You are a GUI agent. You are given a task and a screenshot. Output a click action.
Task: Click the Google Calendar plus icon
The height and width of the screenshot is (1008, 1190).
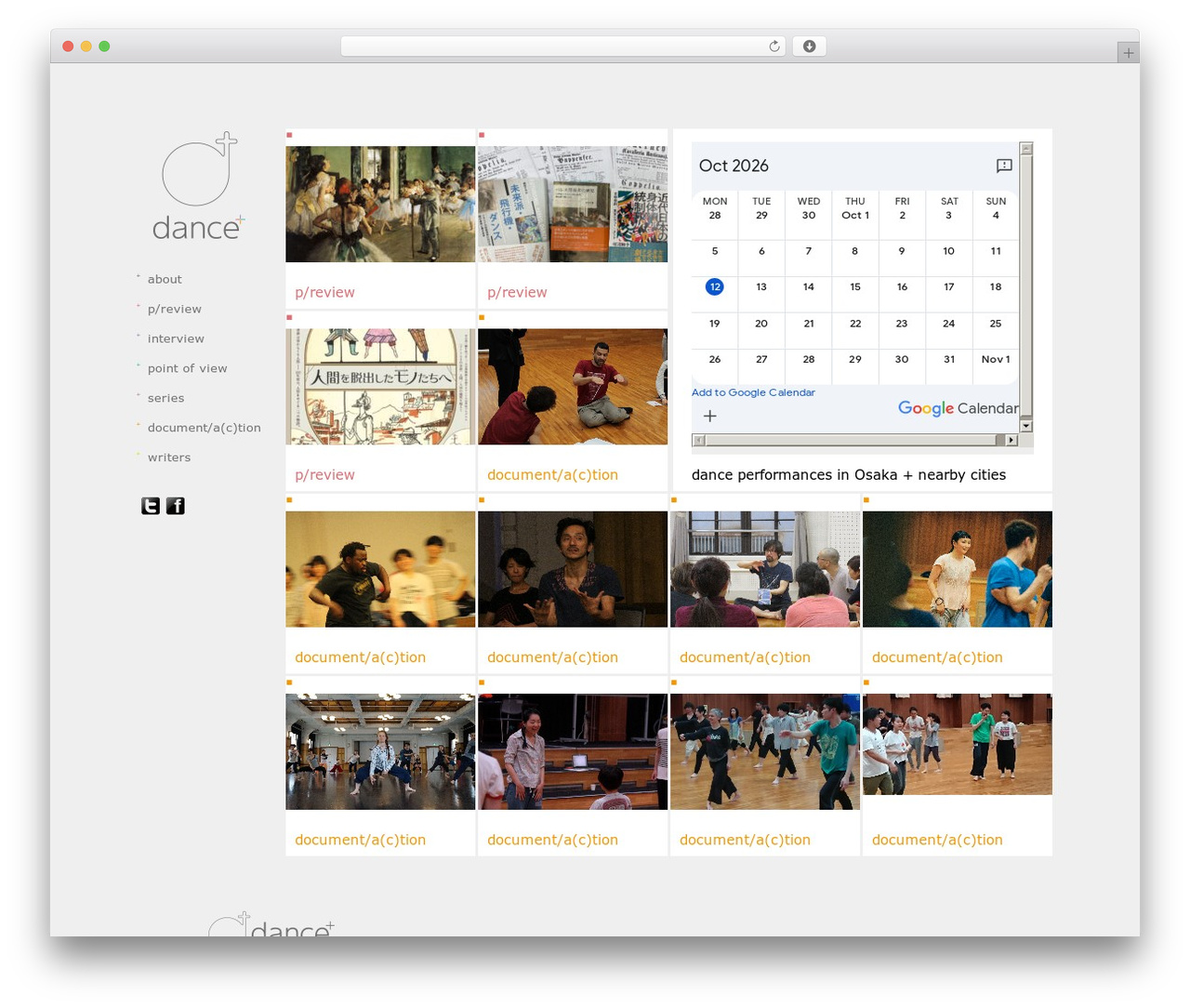tap(710, 416)
